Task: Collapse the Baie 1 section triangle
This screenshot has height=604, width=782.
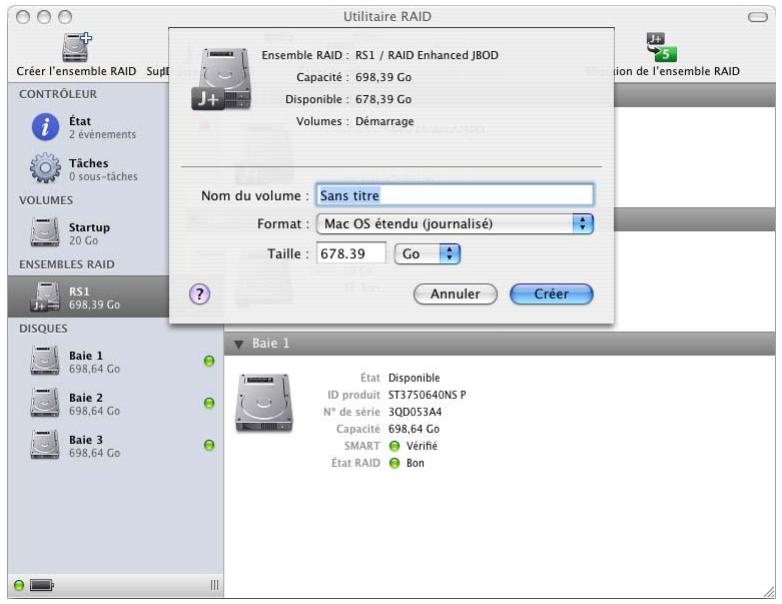Action: 239,344
